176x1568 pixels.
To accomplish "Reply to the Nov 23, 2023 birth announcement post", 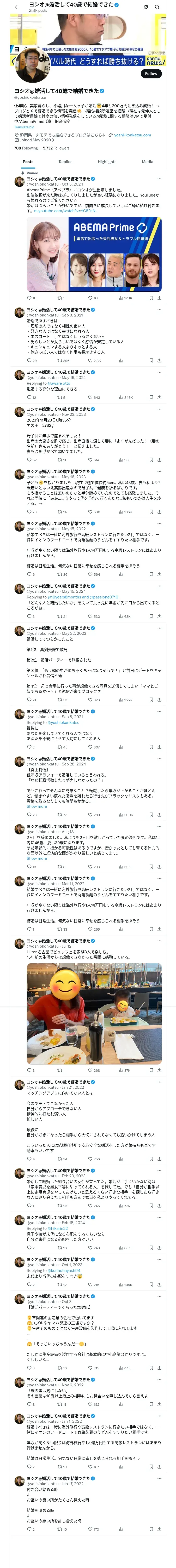I will (30, 460).
